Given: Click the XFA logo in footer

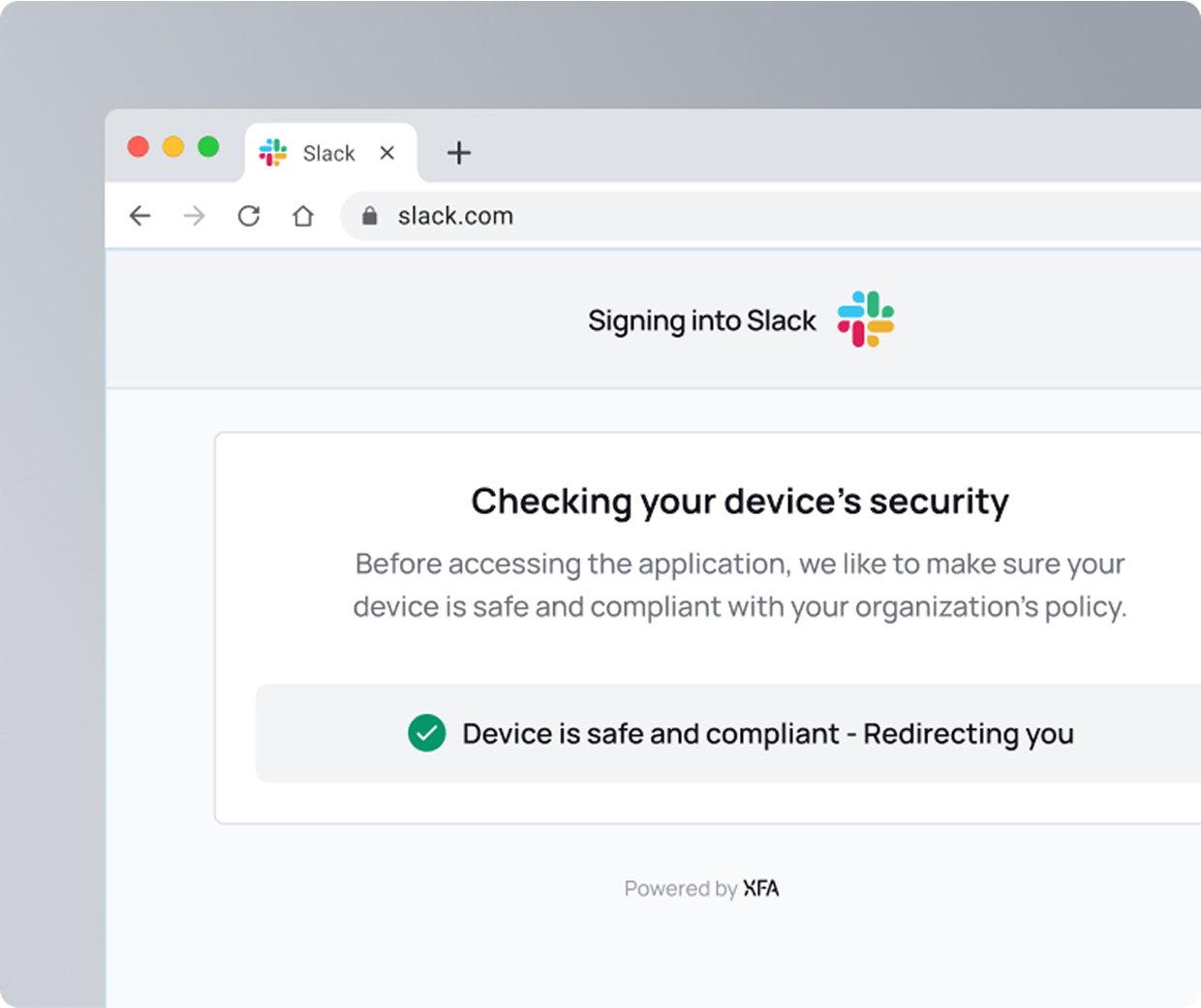Looking at the screenshot, I should coord(761,888).
